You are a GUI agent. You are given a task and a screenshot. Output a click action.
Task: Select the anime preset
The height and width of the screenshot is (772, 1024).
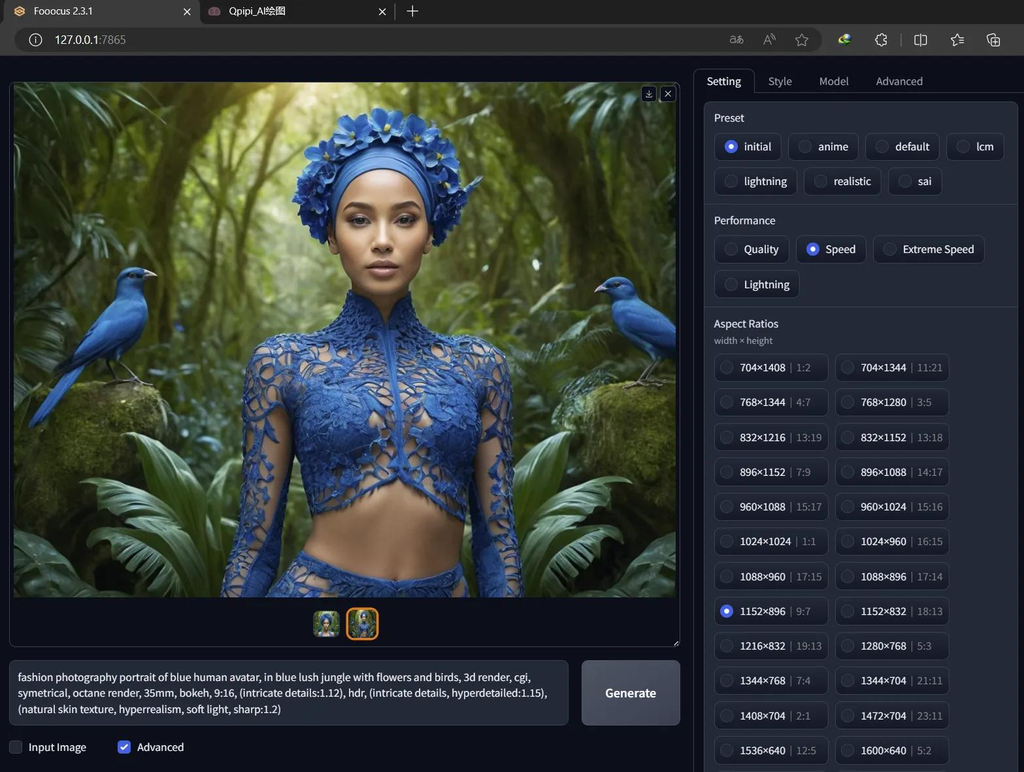click(x=823, y=146)
